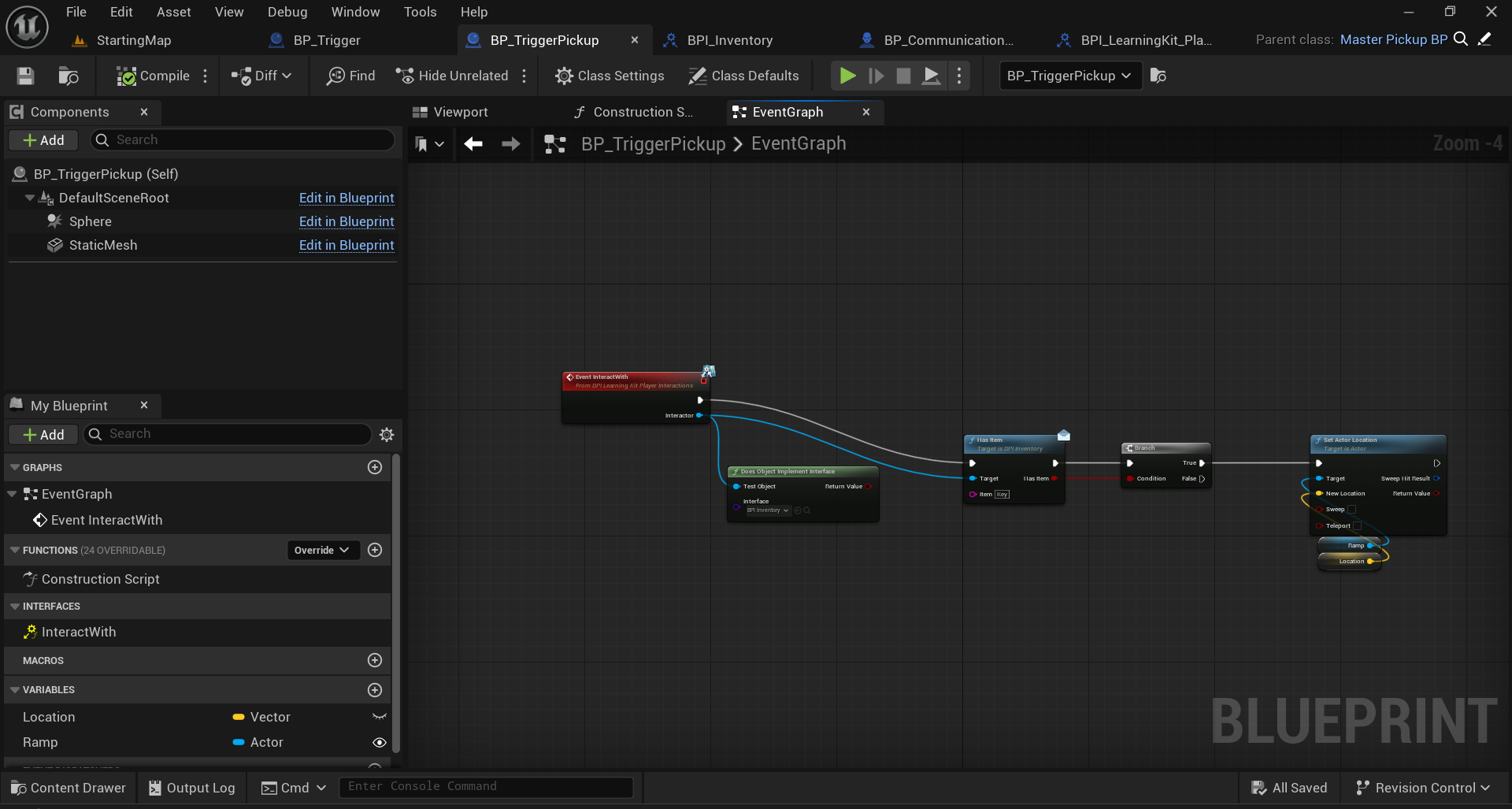Collapse the VARIABLES section

pos(15,689)
